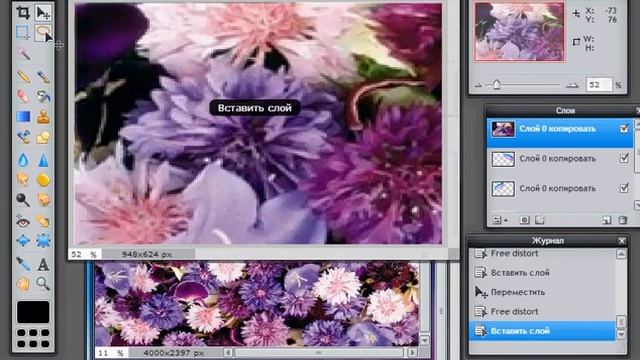
Task: Click the Журнал scrollbar up arrow
Action: tap(621, 254)
